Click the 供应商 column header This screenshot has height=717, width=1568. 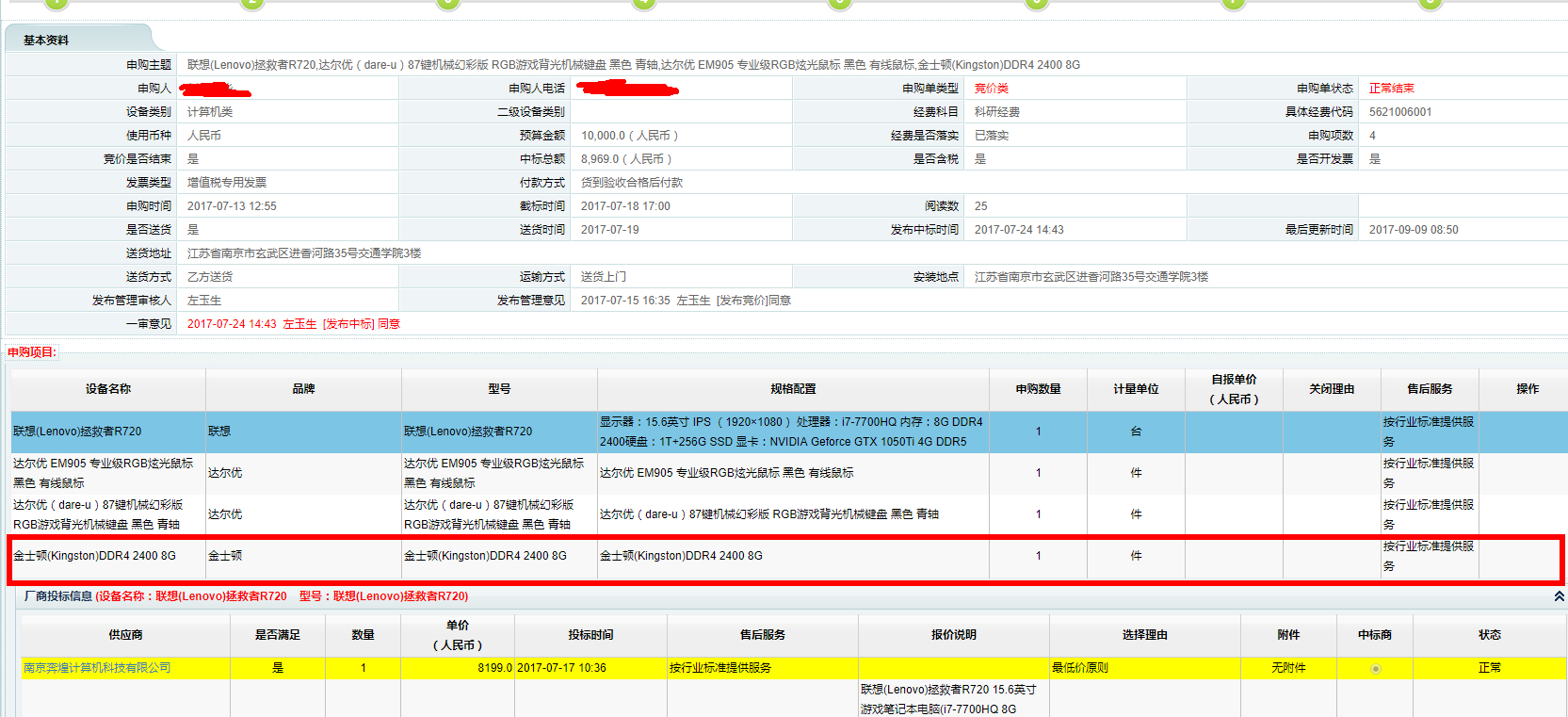(x=125, y=635)
